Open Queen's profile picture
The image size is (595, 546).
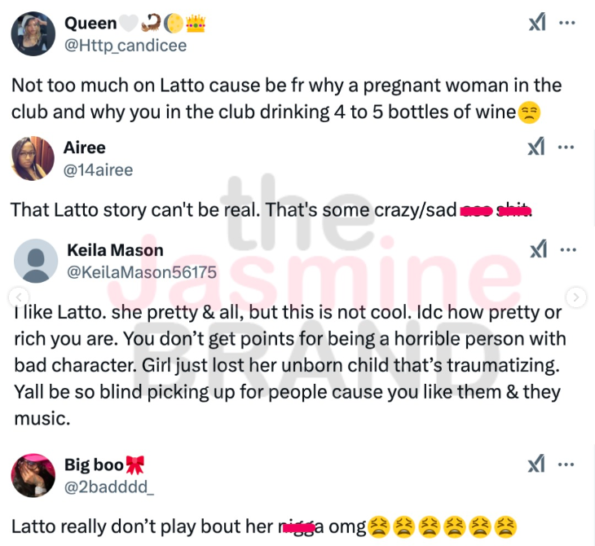[33, 34]
